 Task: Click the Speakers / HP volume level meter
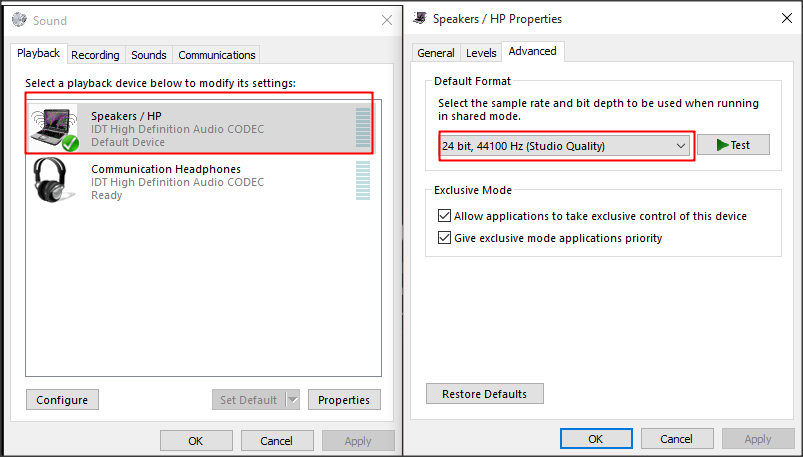pyautogui.click(x=363, y=128)
